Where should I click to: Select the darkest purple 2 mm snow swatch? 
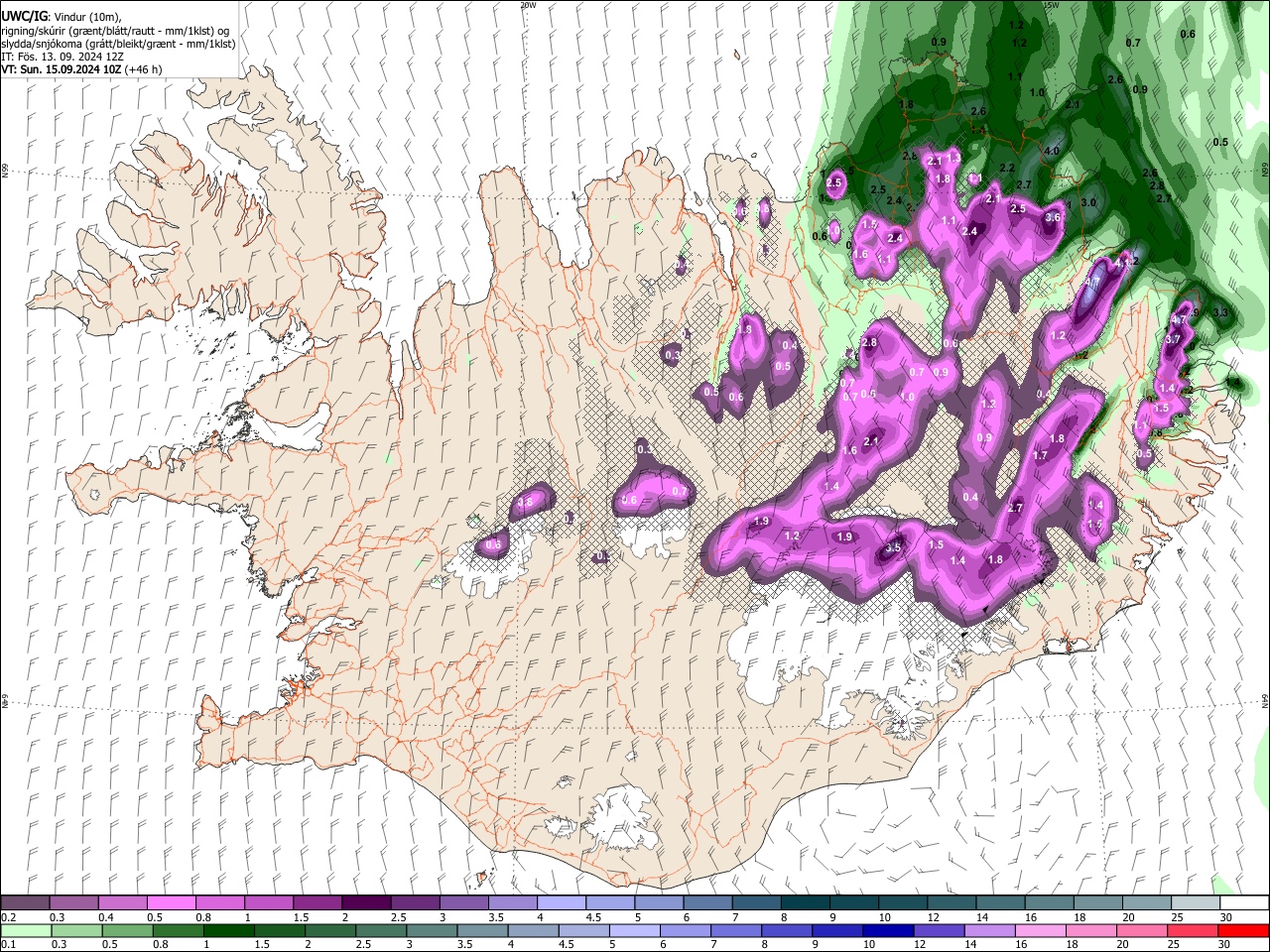click(x=365, y=903)
